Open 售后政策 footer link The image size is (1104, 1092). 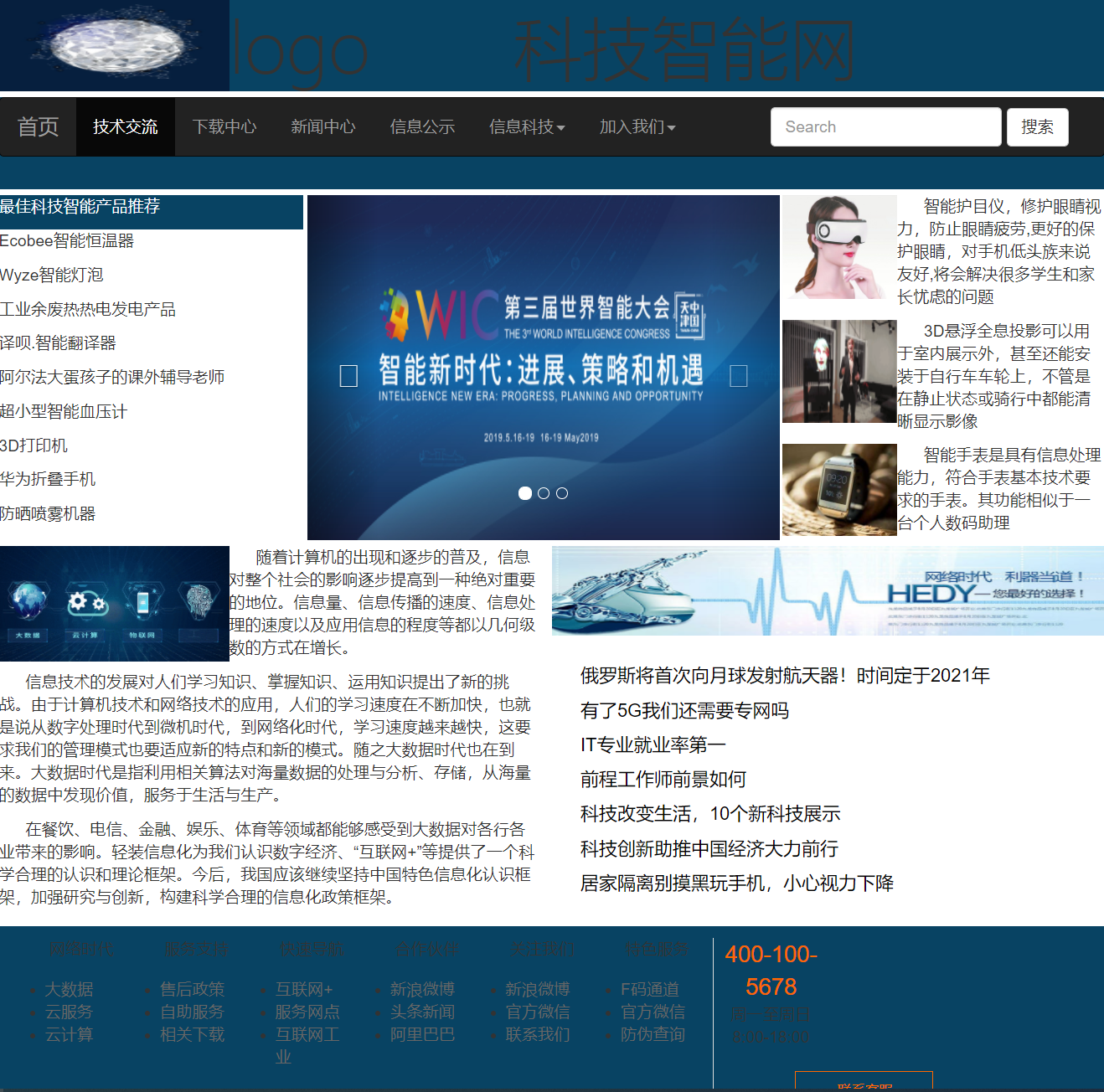tap(193, 990)
